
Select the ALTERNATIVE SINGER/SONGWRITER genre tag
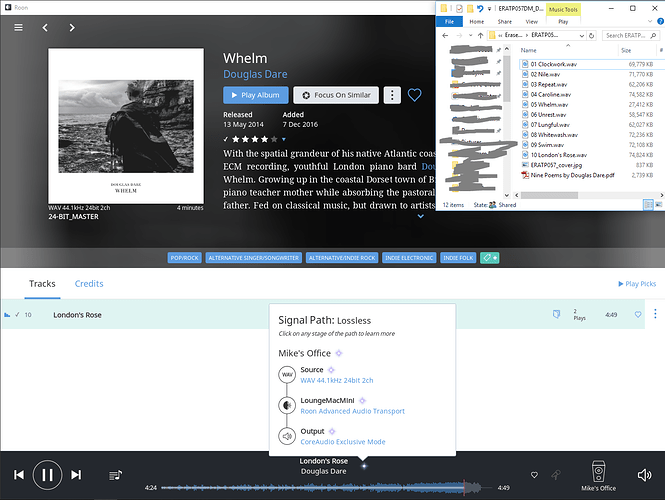pyautogui.click(x=254, y=258)
